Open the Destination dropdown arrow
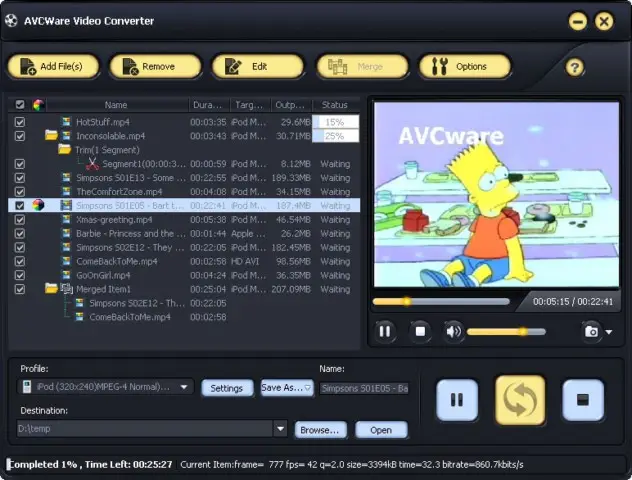632x480 pixels. point(281,429)
